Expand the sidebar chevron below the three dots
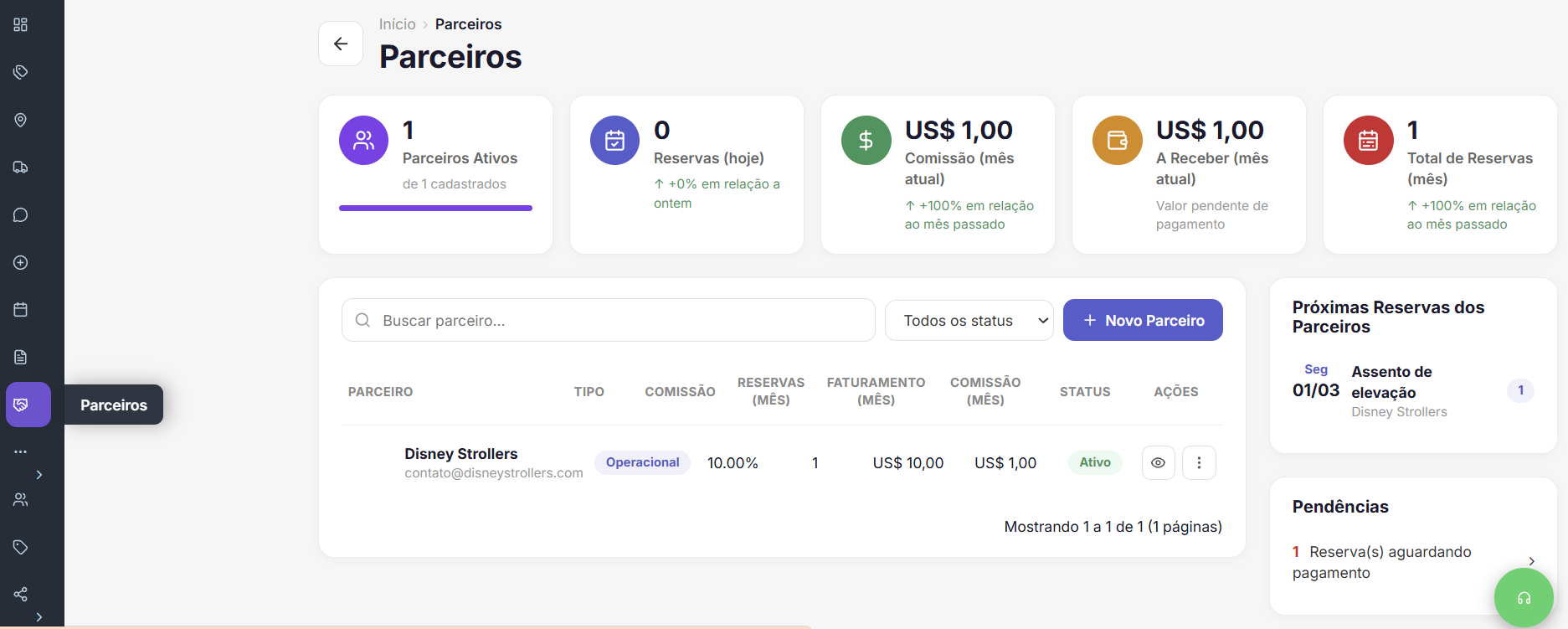1568x629 pixels. [x=39, y=475]
